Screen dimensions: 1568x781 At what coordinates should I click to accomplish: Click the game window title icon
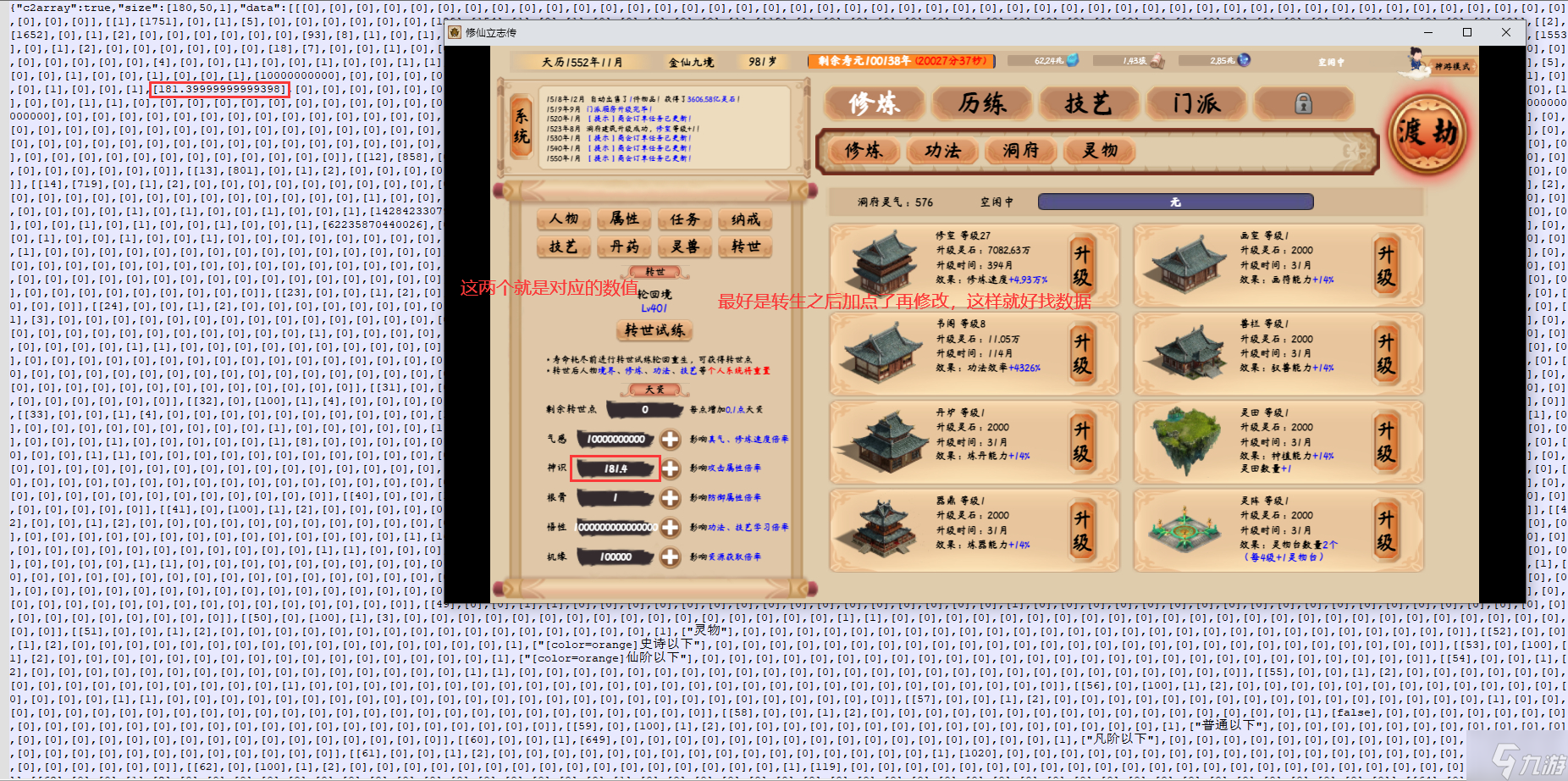click(455, 32)
